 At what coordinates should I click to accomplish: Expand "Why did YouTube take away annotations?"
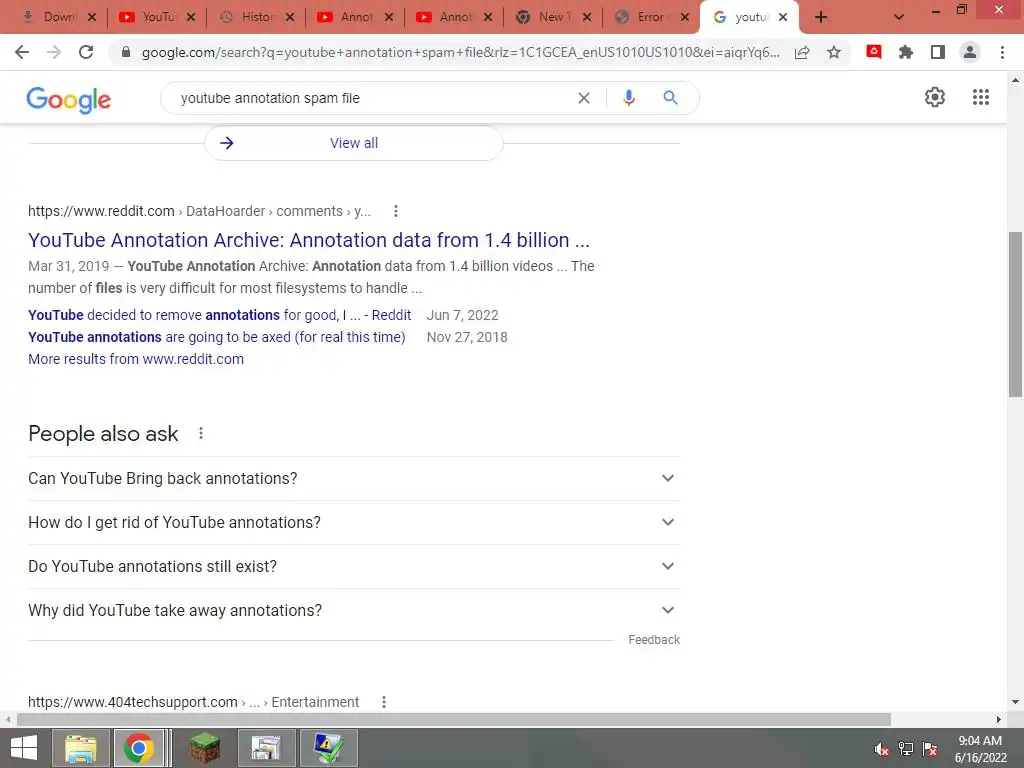pyautogui.click(x=354, y=611)
